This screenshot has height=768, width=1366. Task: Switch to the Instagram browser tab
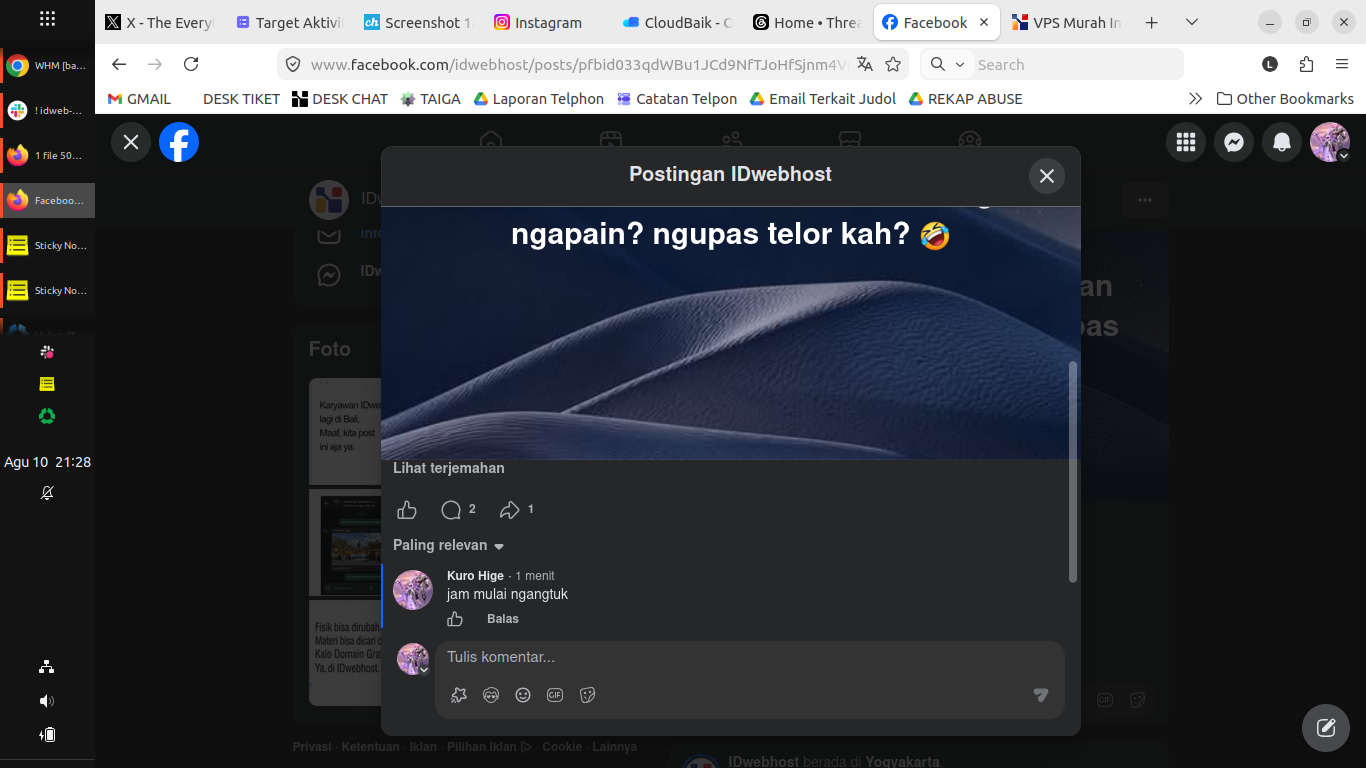pos(548,22)
